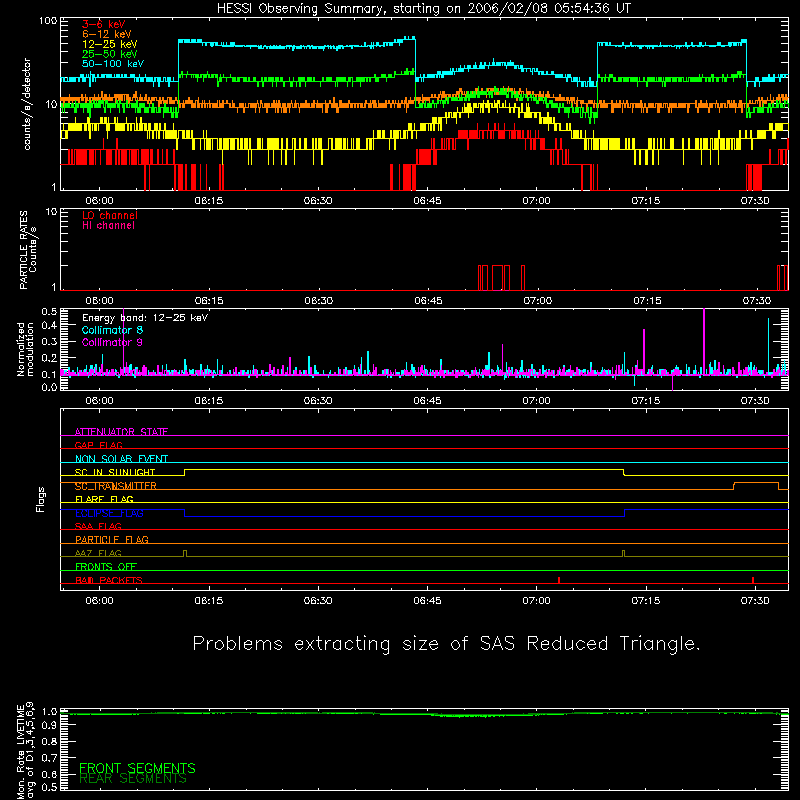Click the PARTICLE RATES Counts/s axis label

coord(28,250)
